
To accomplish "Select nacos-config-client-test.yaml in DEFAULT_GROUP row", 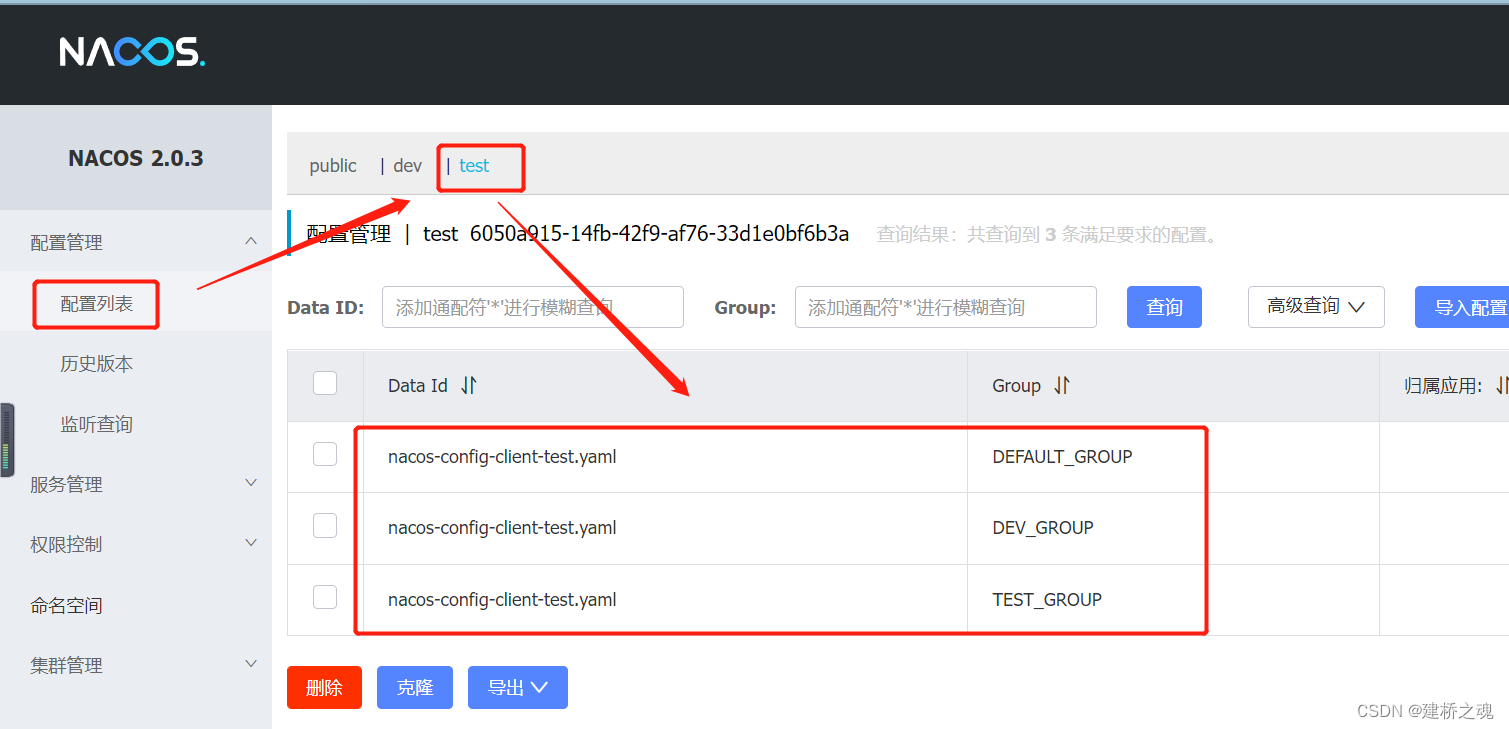I will coord(502,457).
